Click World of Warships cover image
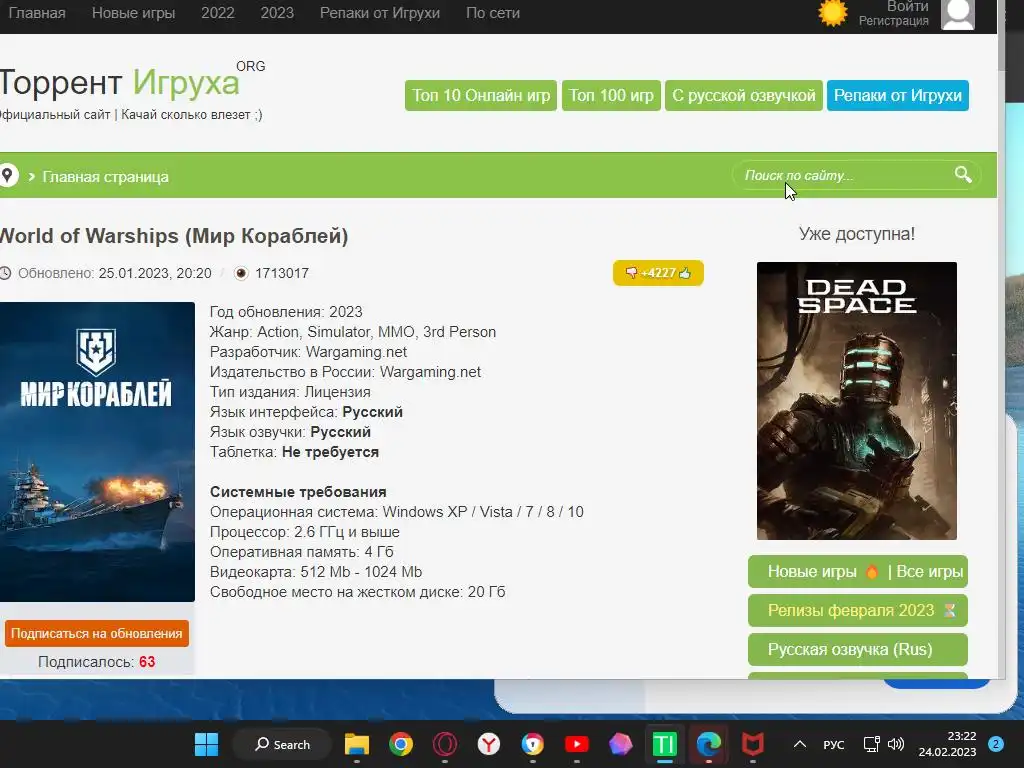The image size is (1024, 768). [97, 451]
